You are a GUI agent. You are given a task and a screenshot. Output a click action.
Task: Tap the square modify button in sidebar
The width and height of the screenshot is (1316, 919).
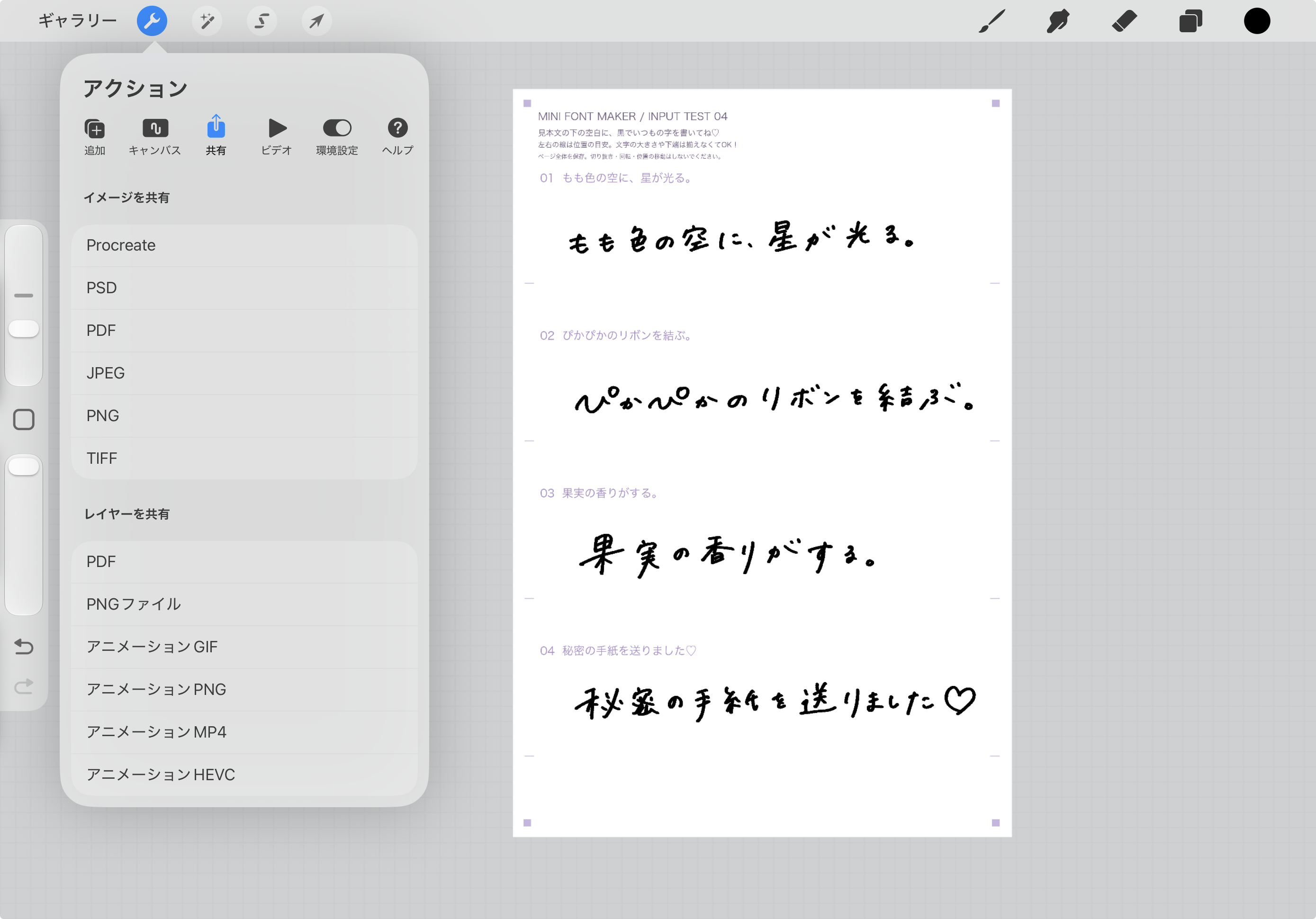click(24, 420)
